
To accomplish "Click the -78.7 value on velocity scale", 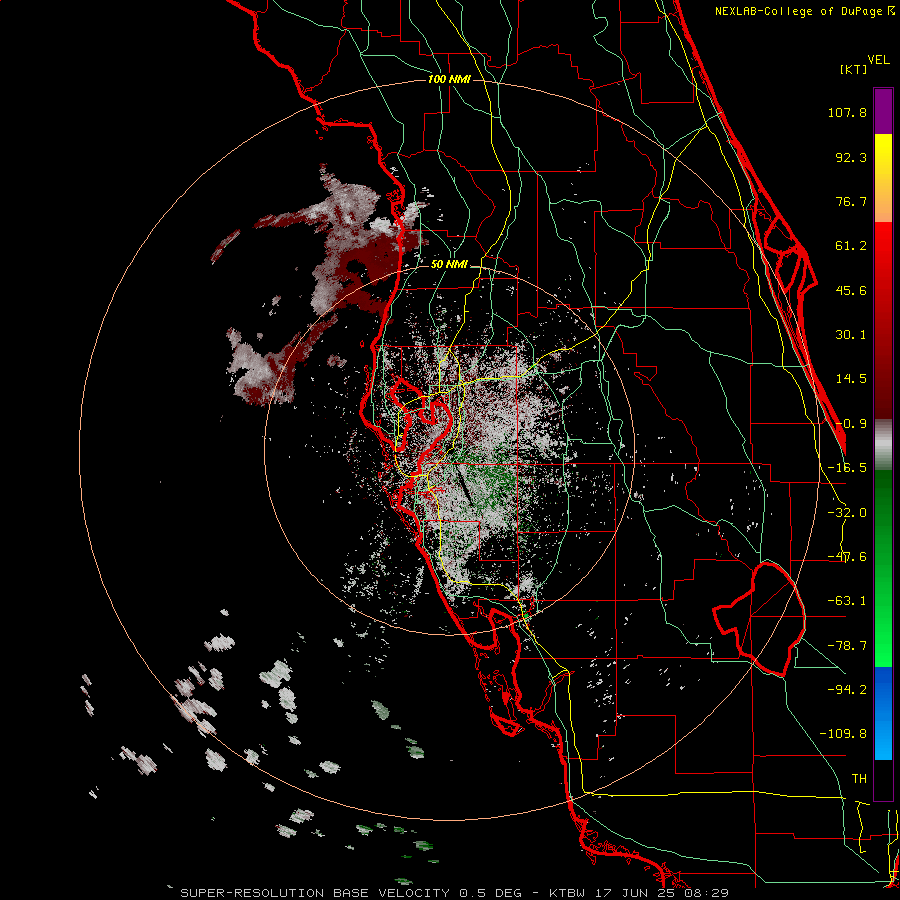I will [847, 646].
